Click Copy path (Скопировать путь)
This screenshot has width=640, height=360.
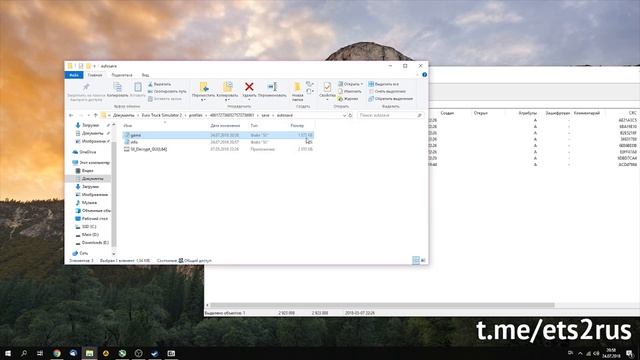click(167, 91)
